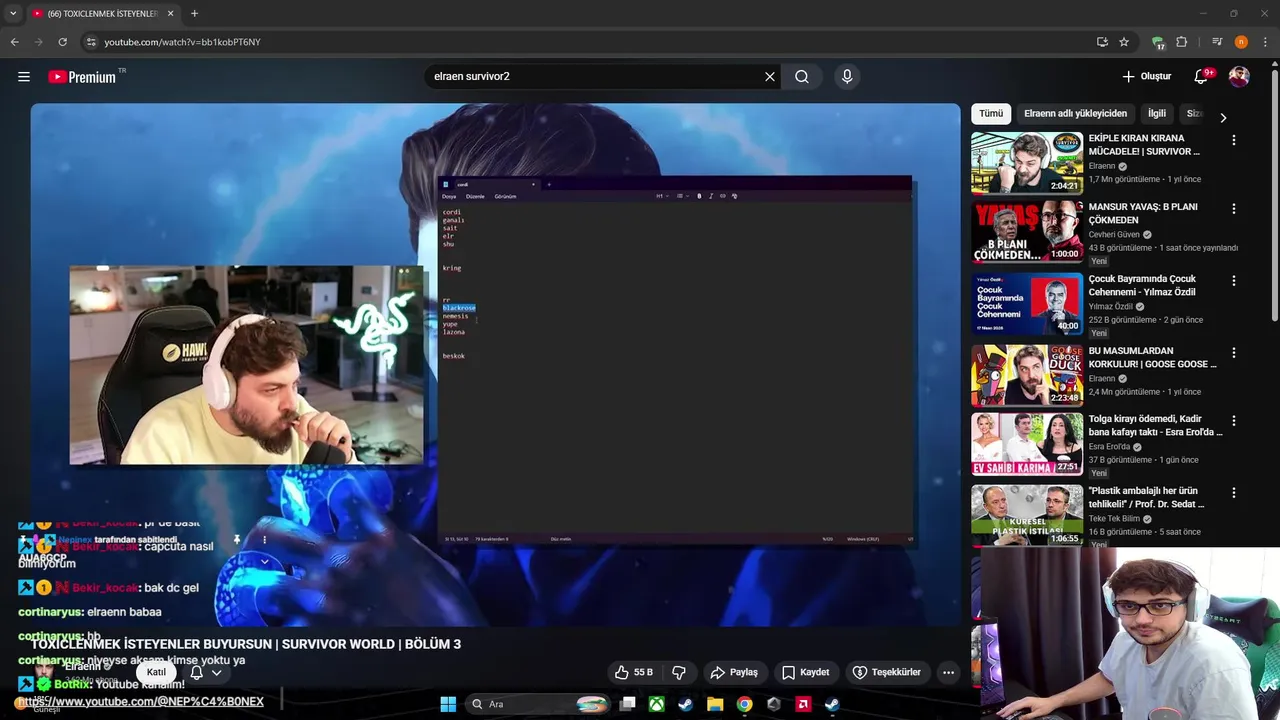Viewport: 1280px width, 720px height.
Task: Save the video with Kaydet
Action: (806, 672)
